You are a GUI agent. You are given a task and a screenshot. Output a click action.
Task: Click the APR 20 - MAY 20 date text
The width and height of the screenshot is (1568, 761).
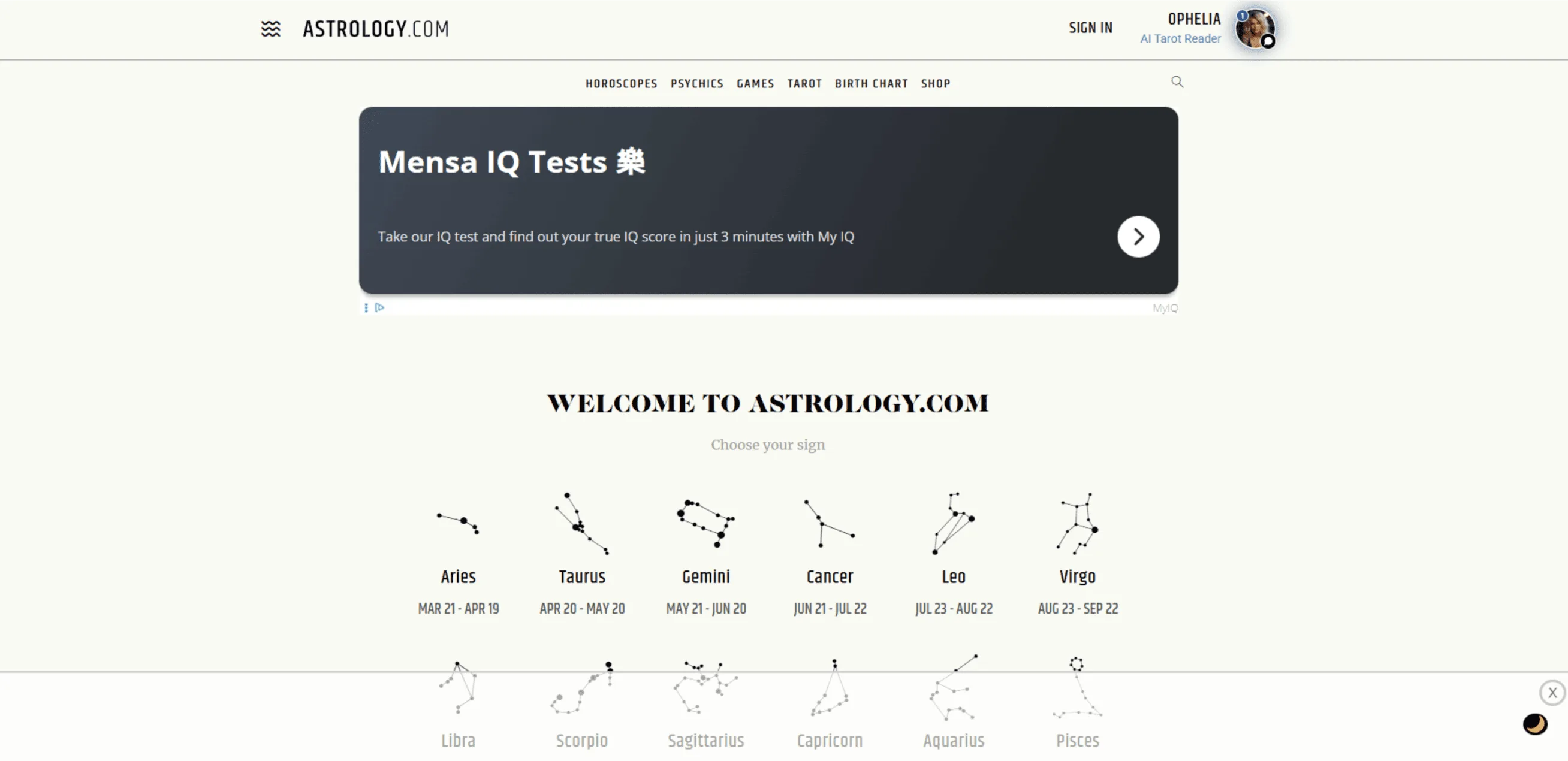[x=581, y=608]
